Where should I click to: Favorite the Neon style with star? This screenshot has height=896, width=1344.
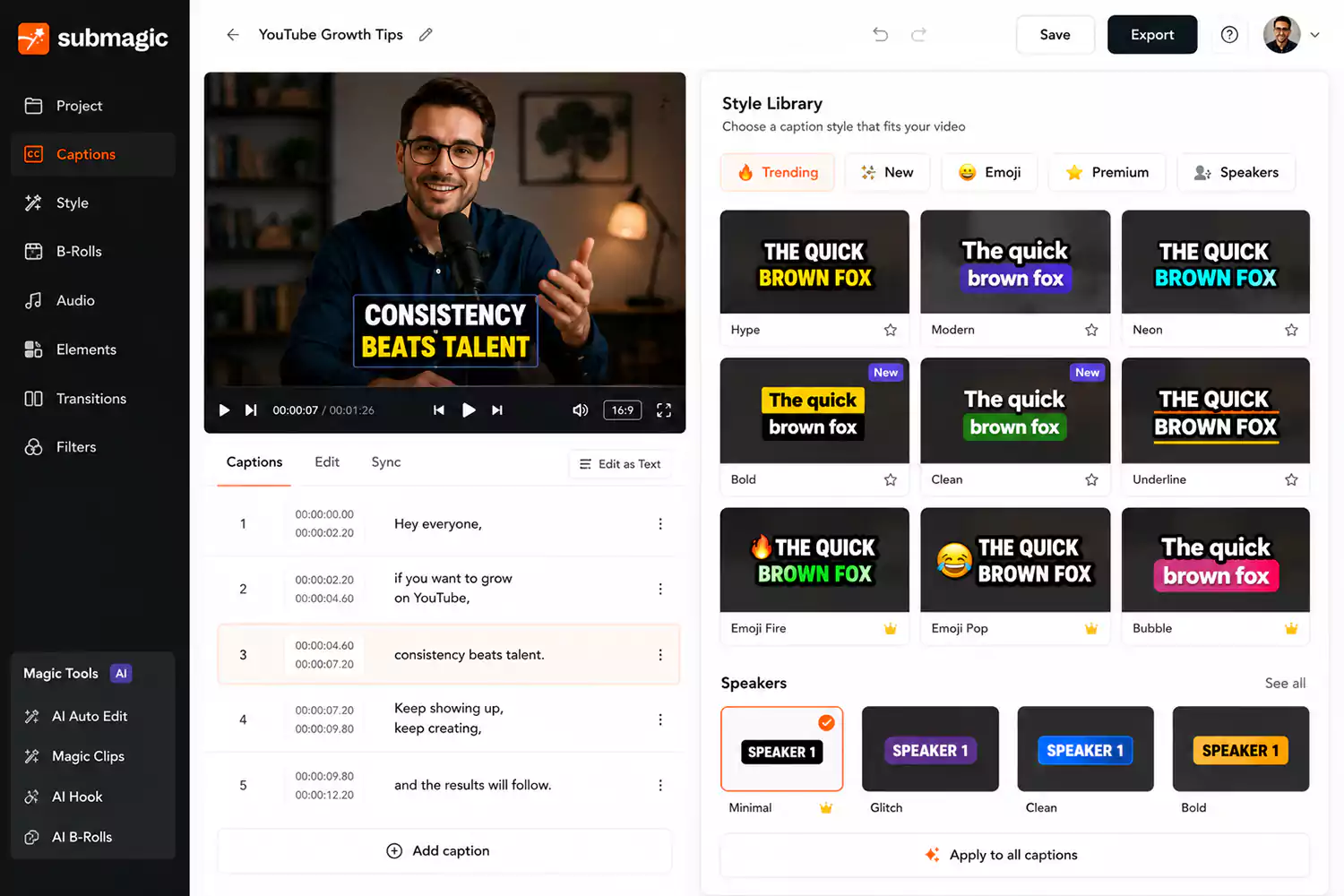pos(1291,330)
